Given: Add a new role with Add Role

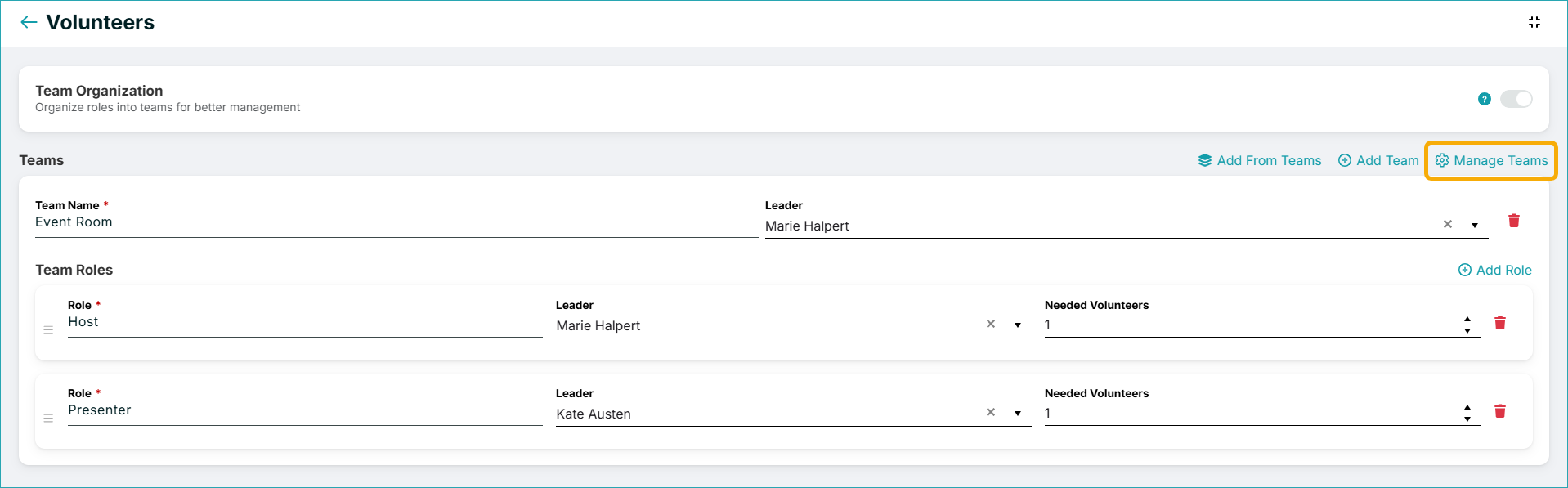Looking at the screenshot, I should pyautogui.click(x=1495, y=270).
